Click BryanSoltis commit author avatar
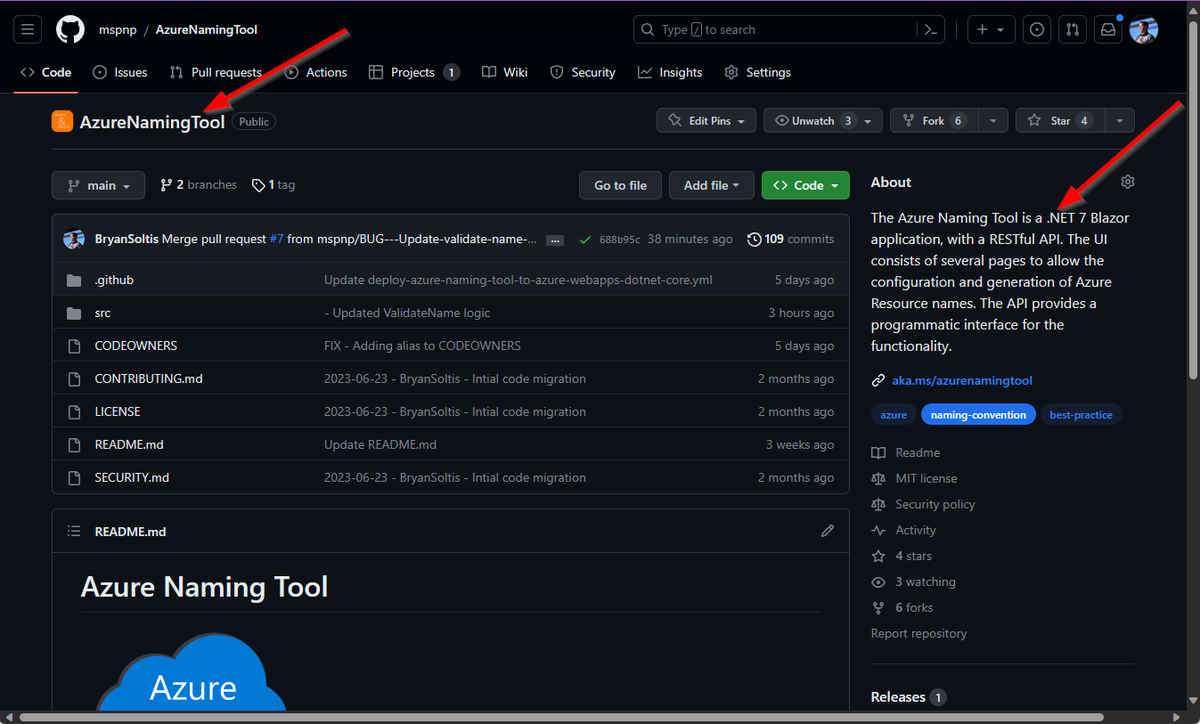Viewport: 1200px width, 724px height. (x=74, y=239)
